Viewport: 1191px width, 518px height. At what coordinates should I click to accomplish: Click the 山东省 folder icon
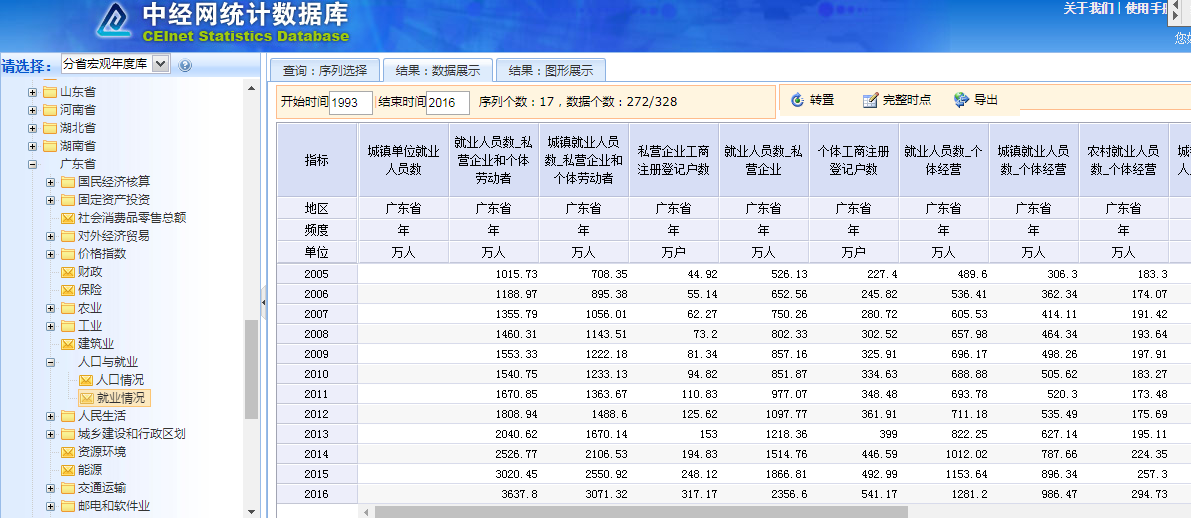[x=50, y=91]
